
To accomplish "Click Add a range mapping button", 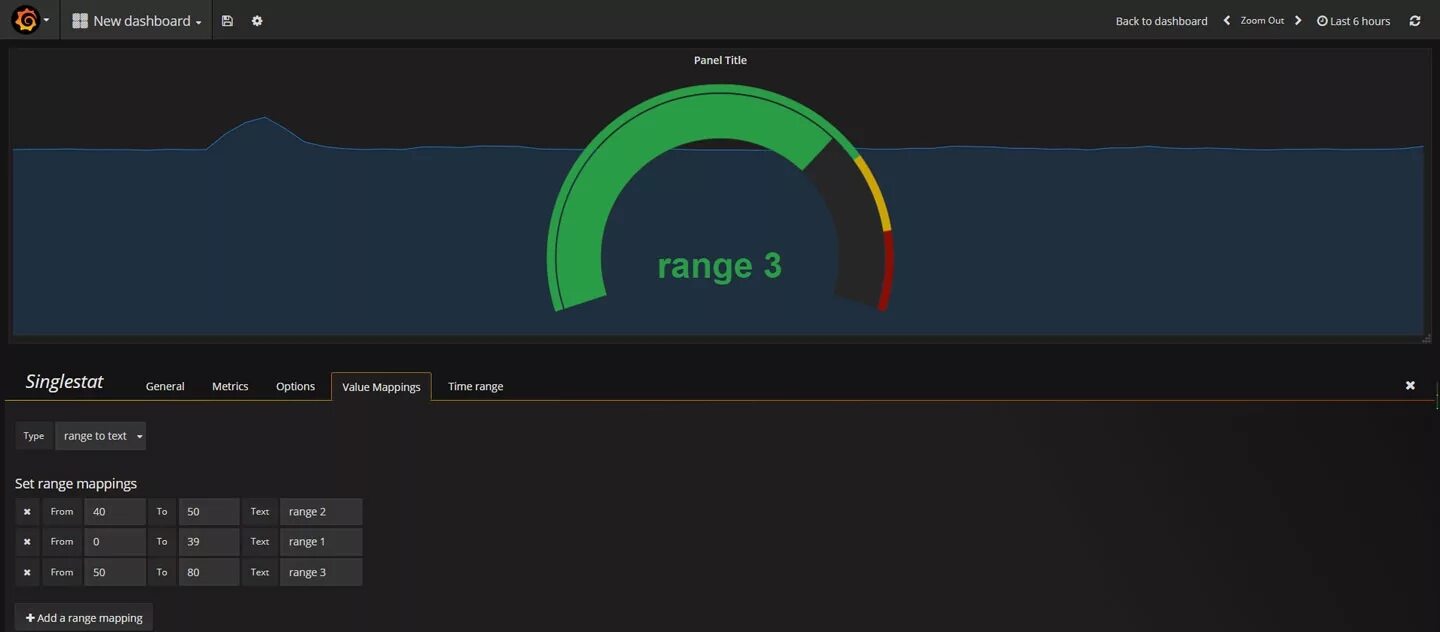I will 84,618.
